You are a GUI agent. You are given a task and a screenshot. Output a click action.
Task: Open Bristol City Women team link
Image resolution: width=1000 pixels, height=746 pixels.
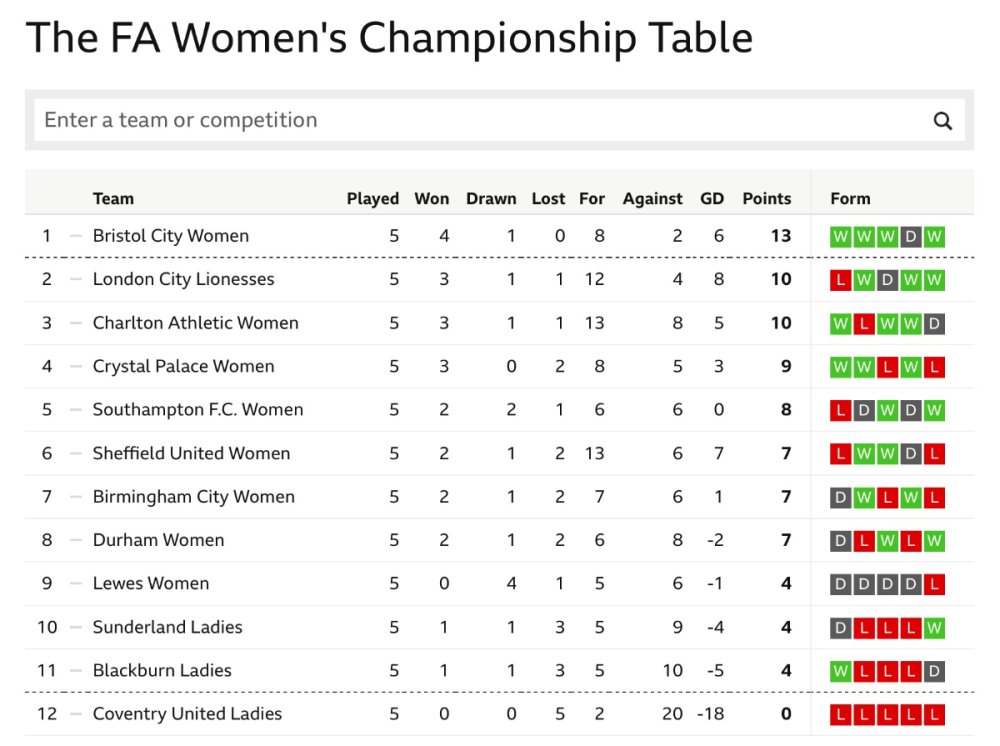coord(170,236)
